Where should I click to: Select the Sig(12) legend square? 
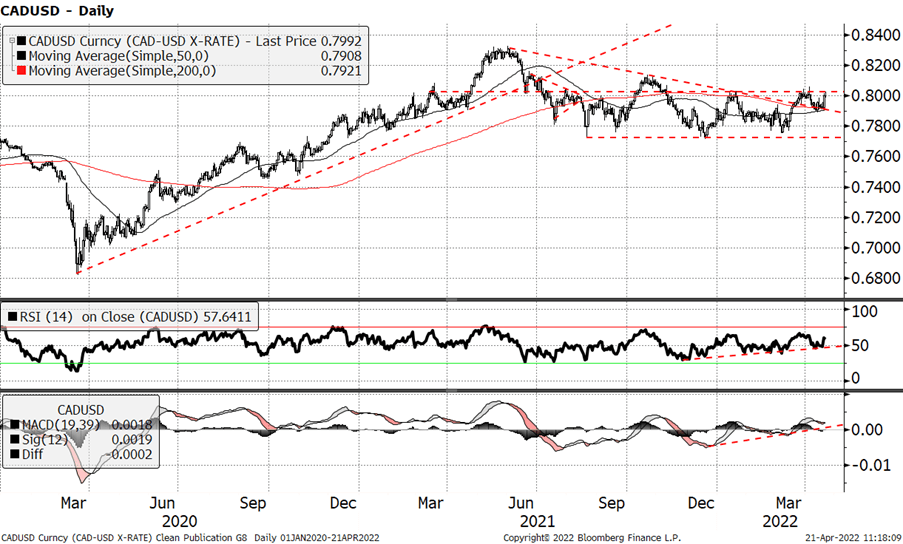point(15,440)
